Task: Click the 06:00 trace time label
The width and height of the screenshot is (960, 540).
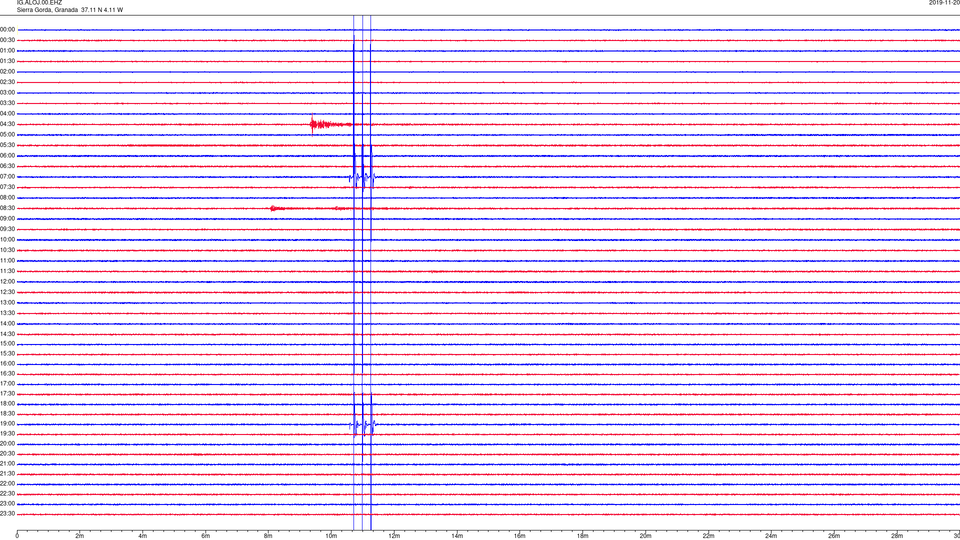Action: (x=7, y=156)
